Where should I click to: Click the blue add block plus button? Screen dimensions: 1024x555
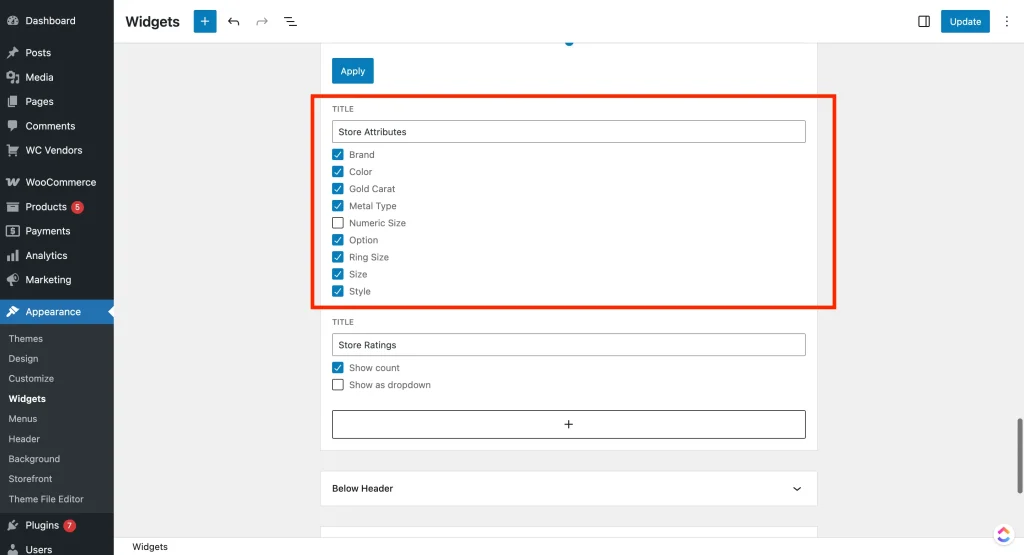[x=205, y=21]
